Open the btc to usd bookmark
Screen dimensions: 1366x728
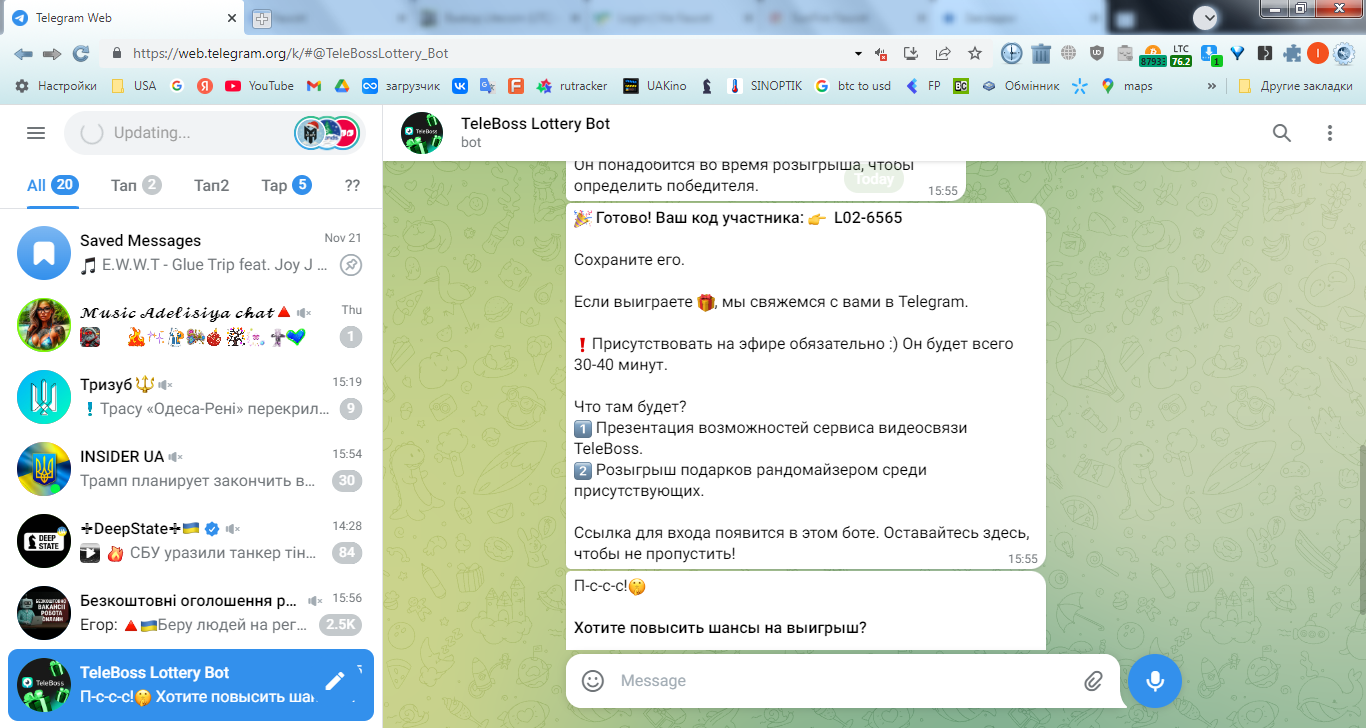(x=853, y=86)
